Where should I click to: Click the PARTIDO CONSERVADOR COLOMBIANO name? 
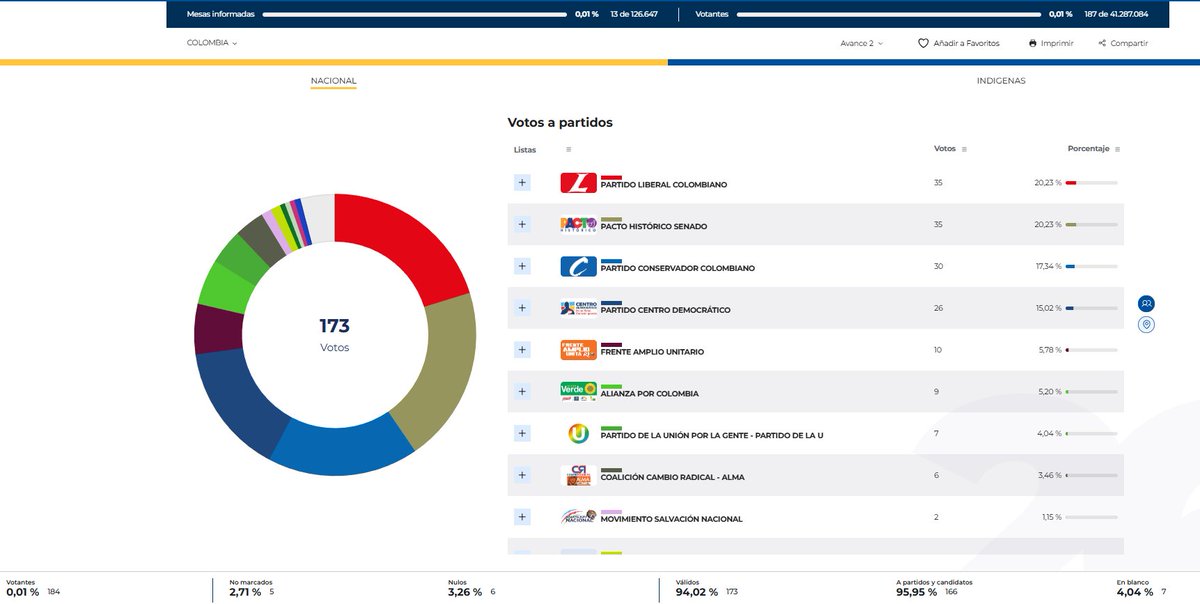(678, 268)
